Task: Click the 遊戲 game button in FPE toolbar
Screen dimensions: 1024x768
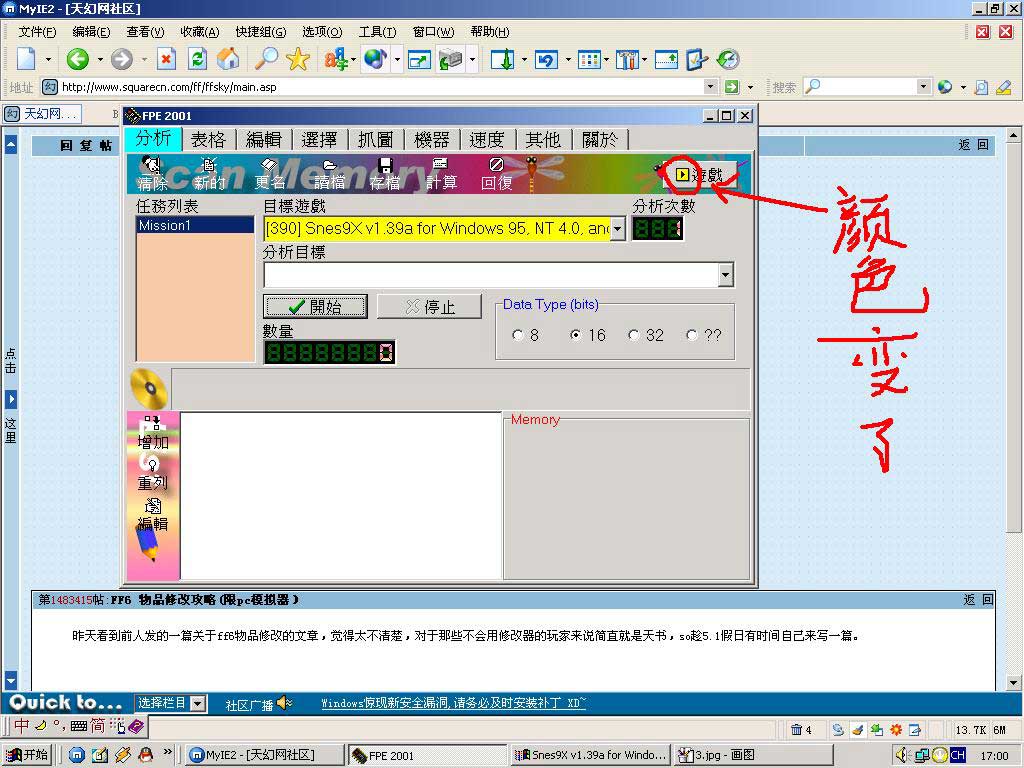Action: [699, 174]
